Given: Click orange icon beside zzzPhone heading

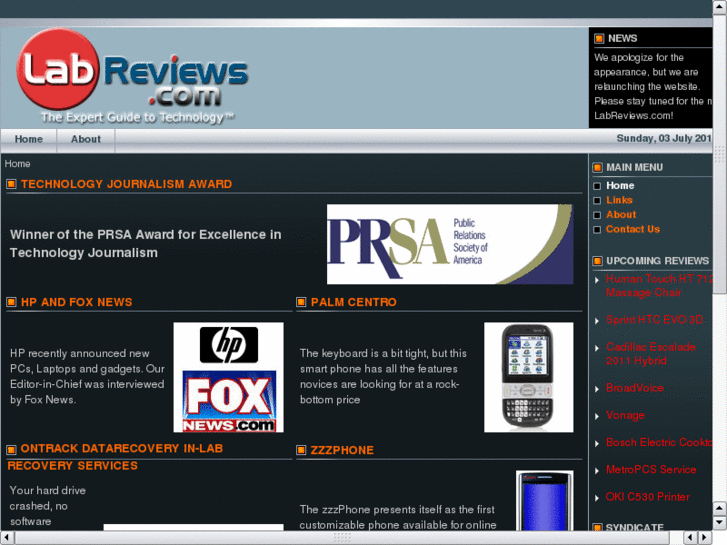Looking at the screenshot, I should 301,450.
